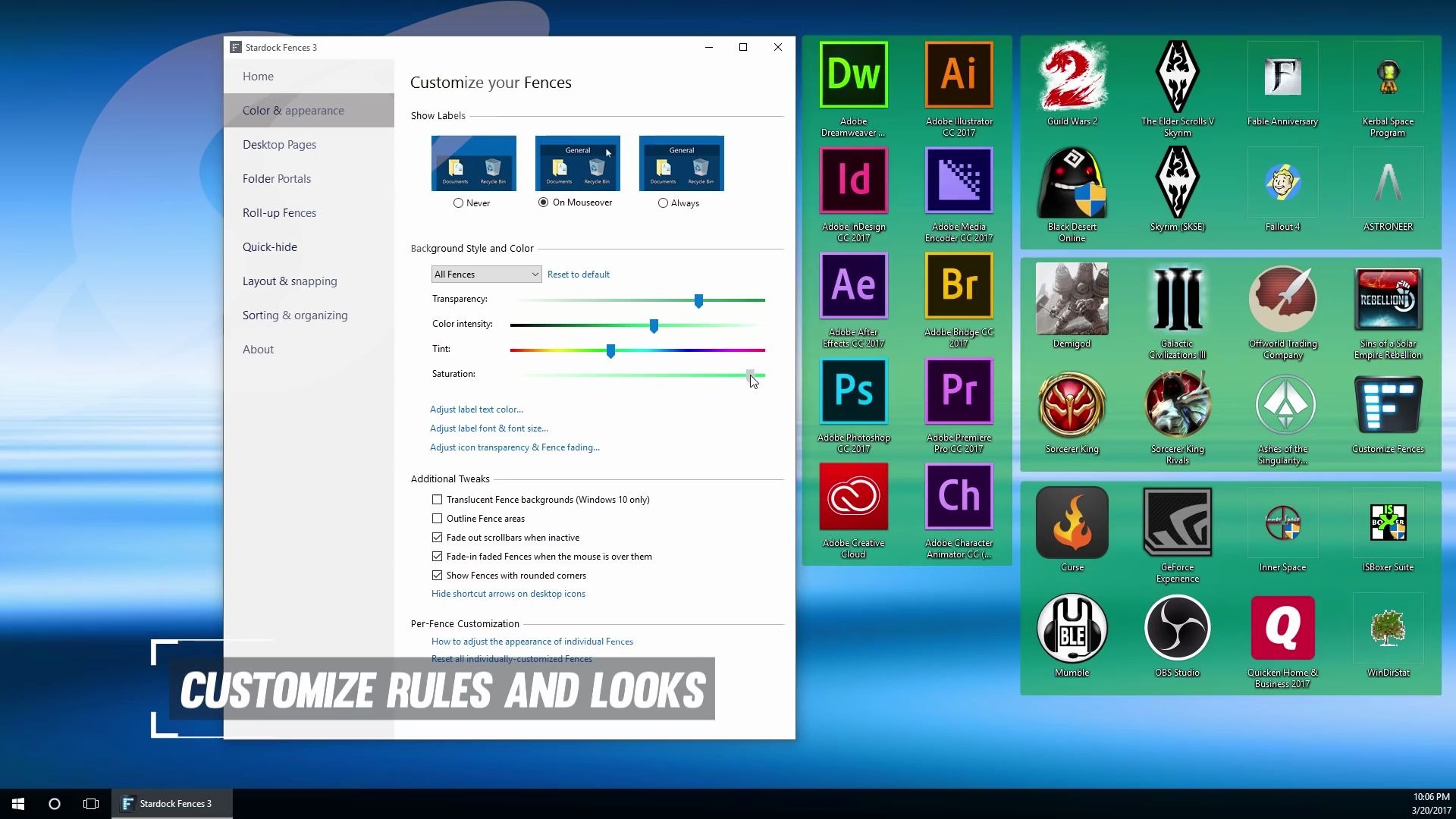1456x819 pixels.
Task: Click the Tint slider handle
Action: coord(610,351)
